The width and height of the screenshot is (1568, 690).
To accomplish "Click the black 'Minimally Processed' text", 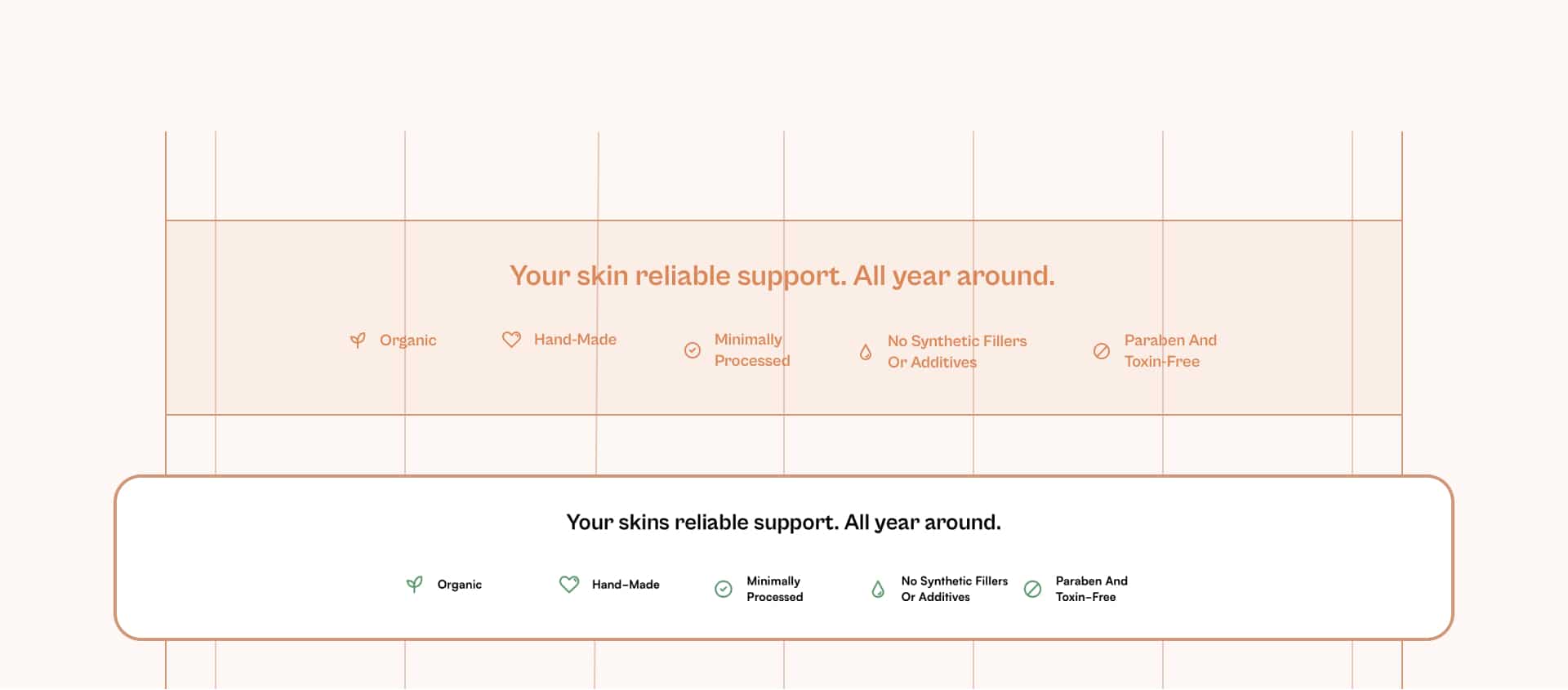I will point(775,589).
